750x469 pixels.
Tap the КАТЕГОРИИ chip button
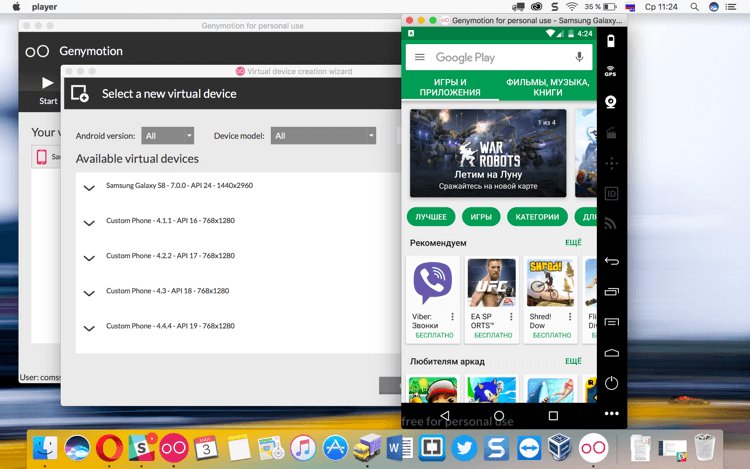click(537, 217)
